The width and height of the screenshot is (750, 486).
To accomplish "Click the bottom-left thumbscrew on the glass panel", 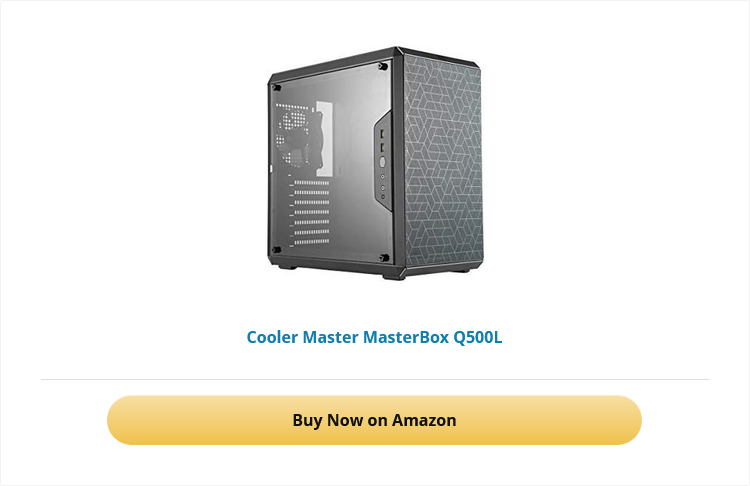I will click(276, 250).
